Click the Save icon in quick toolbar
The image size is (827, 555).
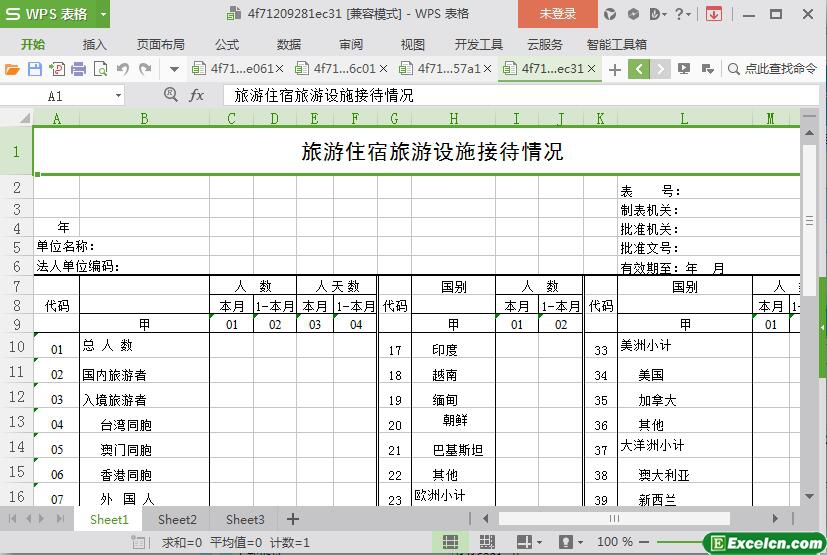coord(35,69)
